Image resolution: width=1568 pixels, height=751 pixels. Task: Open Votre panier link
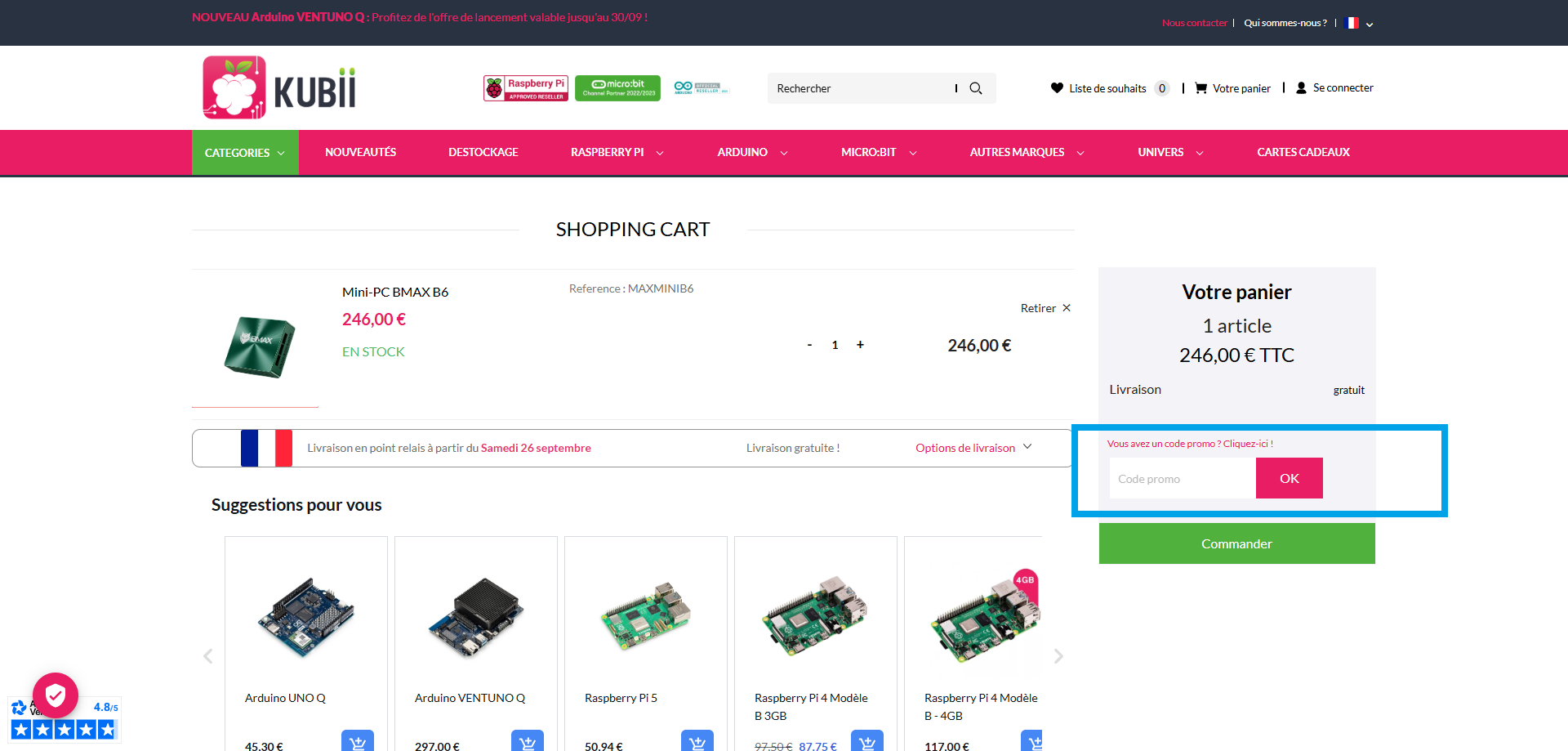click(1241, 88)
